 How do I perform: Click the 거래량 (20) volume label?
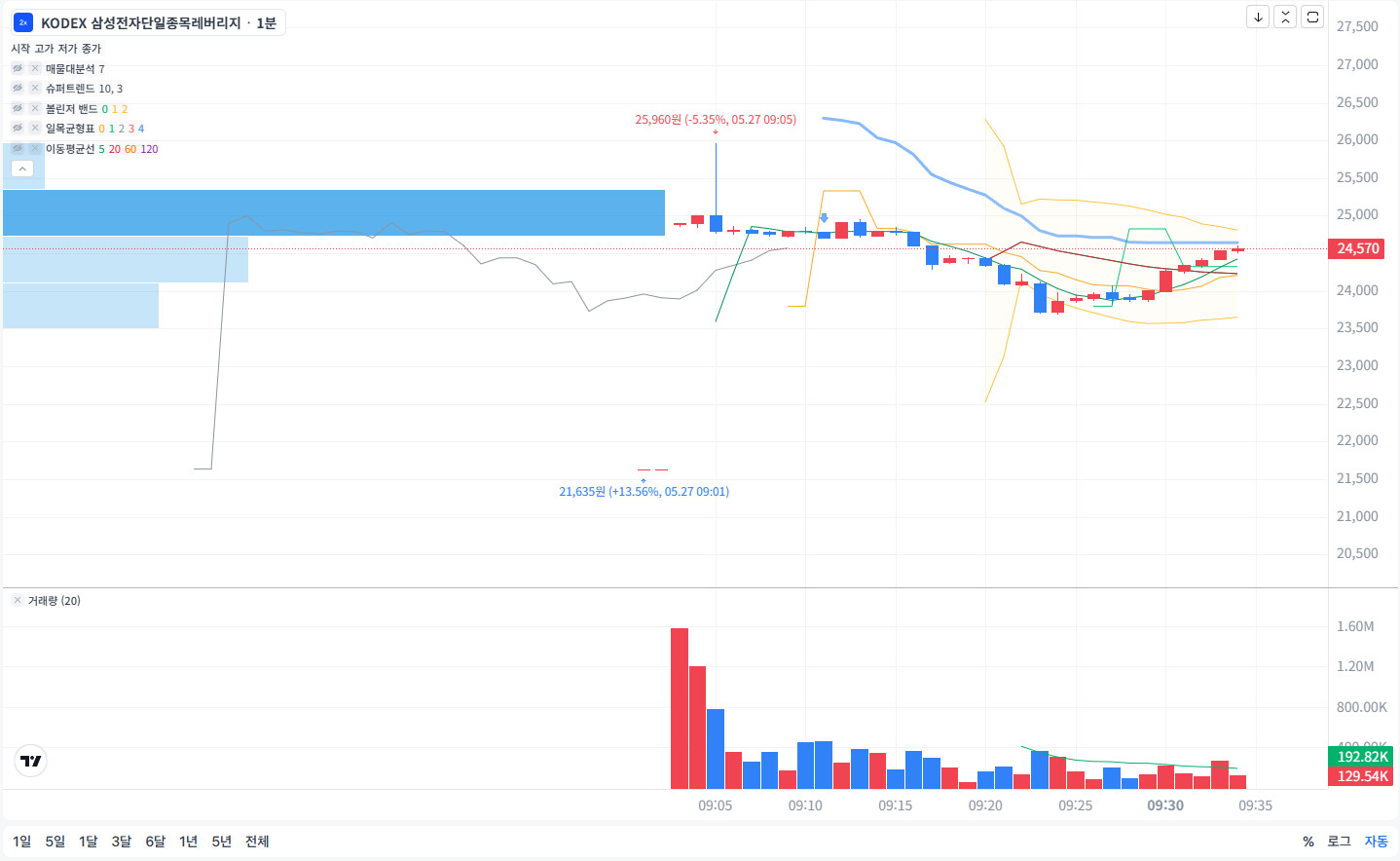55,601
